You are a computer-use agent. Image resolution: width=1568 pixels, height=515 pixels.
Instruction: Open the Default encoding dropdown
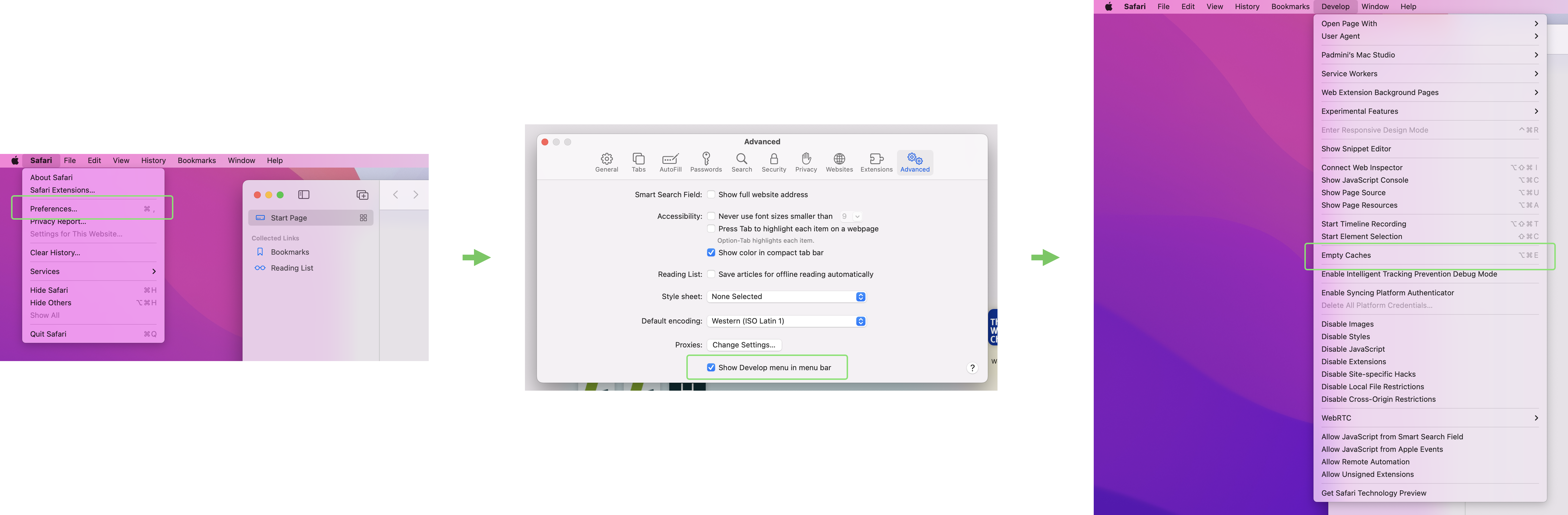pos(786,321)
